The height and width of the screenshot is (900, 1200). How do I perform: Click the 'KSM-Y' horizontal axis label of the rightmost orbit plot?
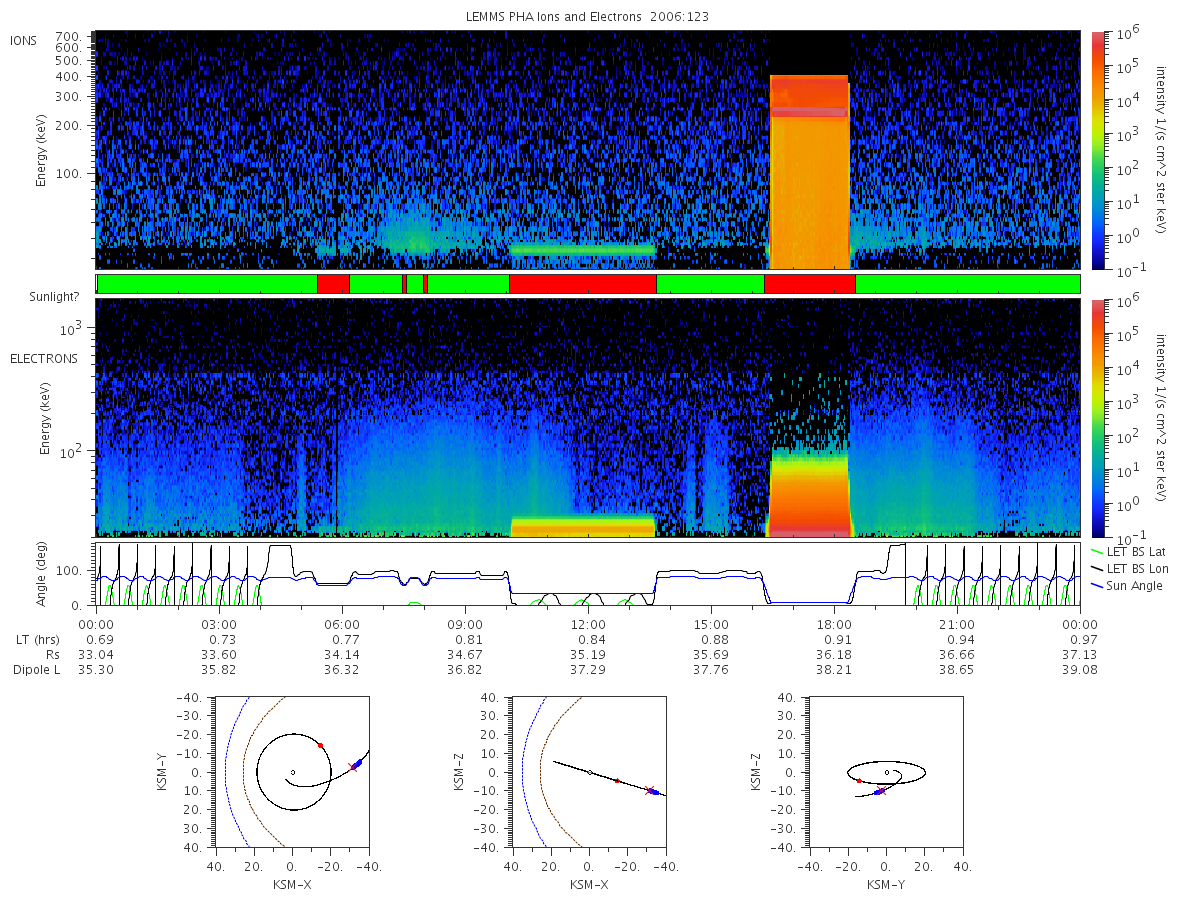[x=885, y=885]
